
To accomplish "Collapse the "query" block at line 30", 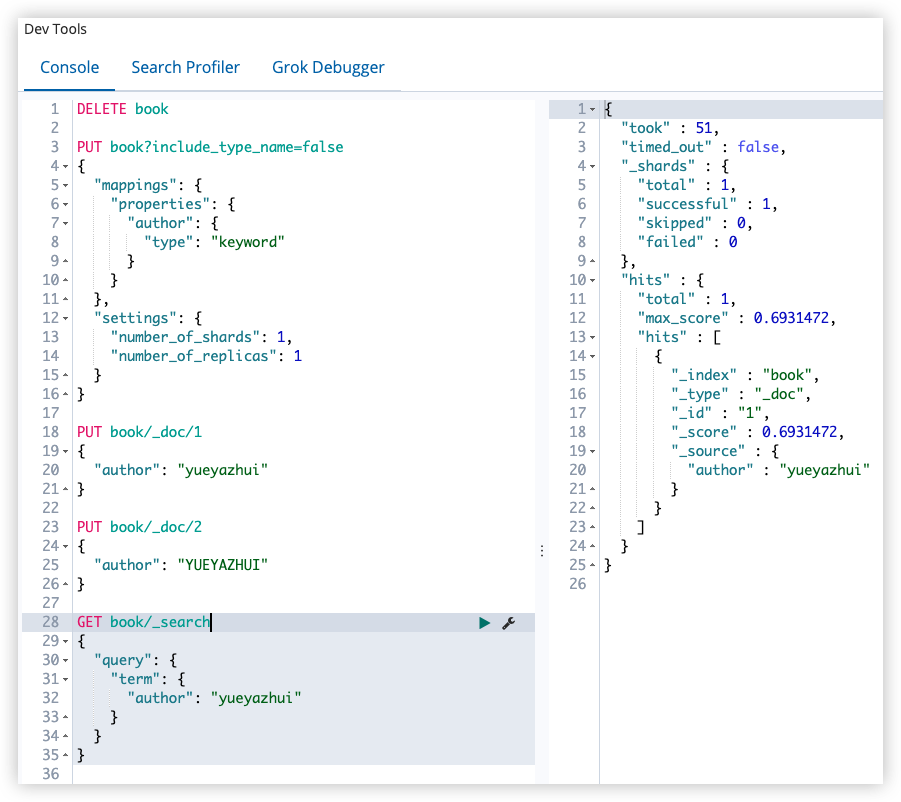I will (x=66, y=660).
